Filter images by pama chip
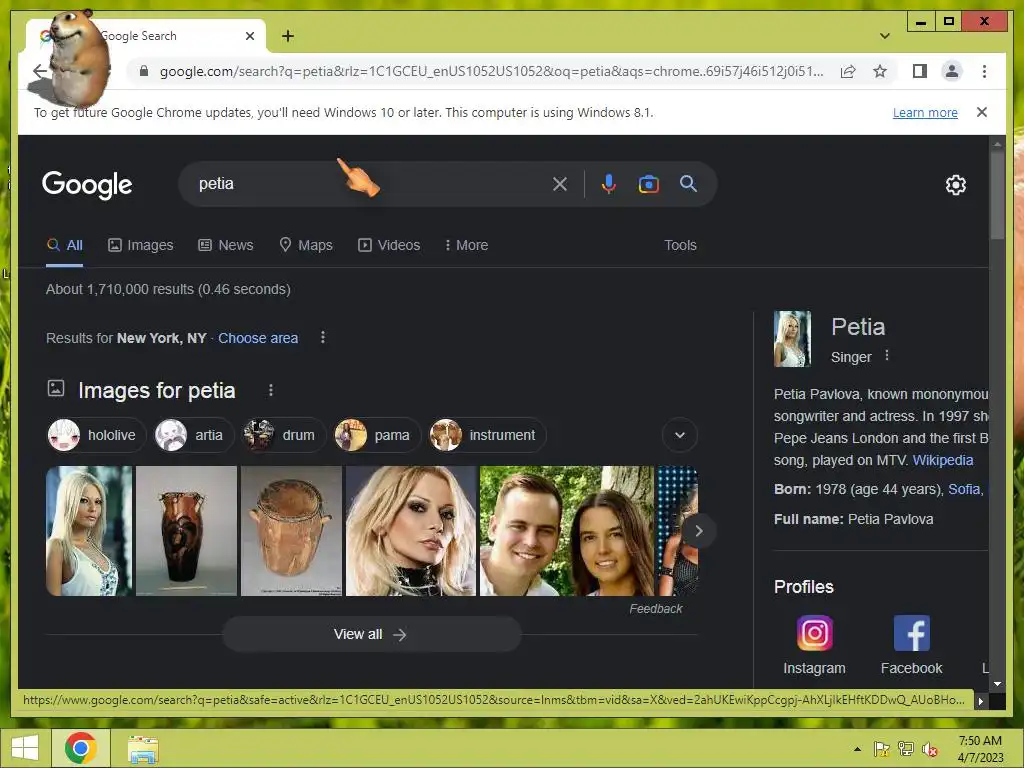Viewport: 1024px width, 768px height. click(377, 435)
